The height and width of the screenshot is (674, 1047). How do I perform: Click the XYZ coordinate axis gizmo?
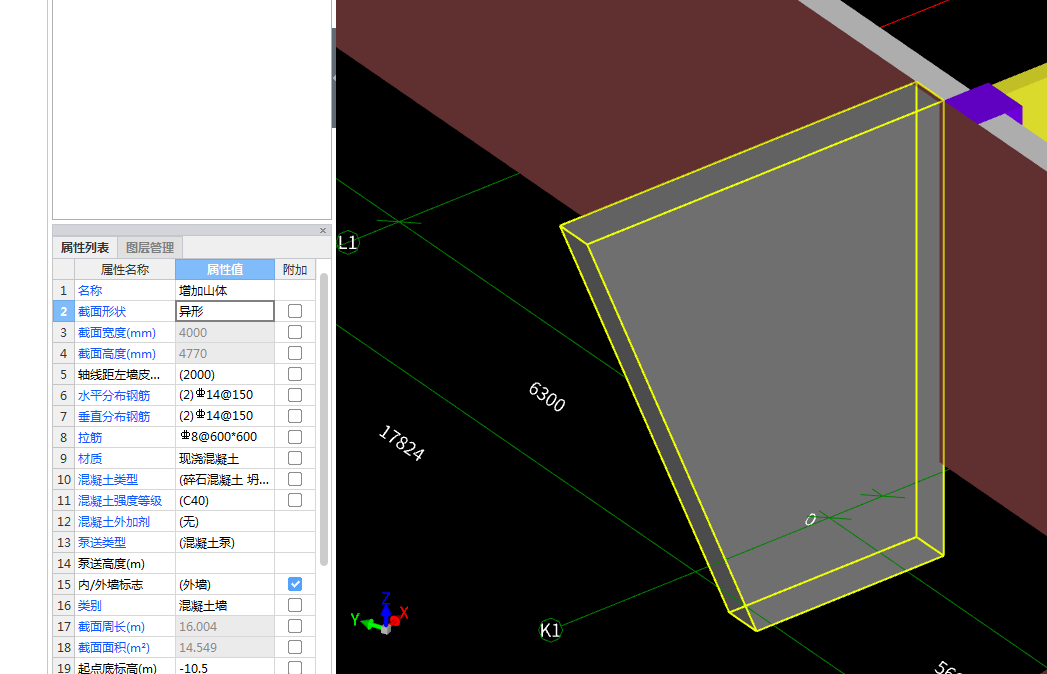click(x=381, y=615)
